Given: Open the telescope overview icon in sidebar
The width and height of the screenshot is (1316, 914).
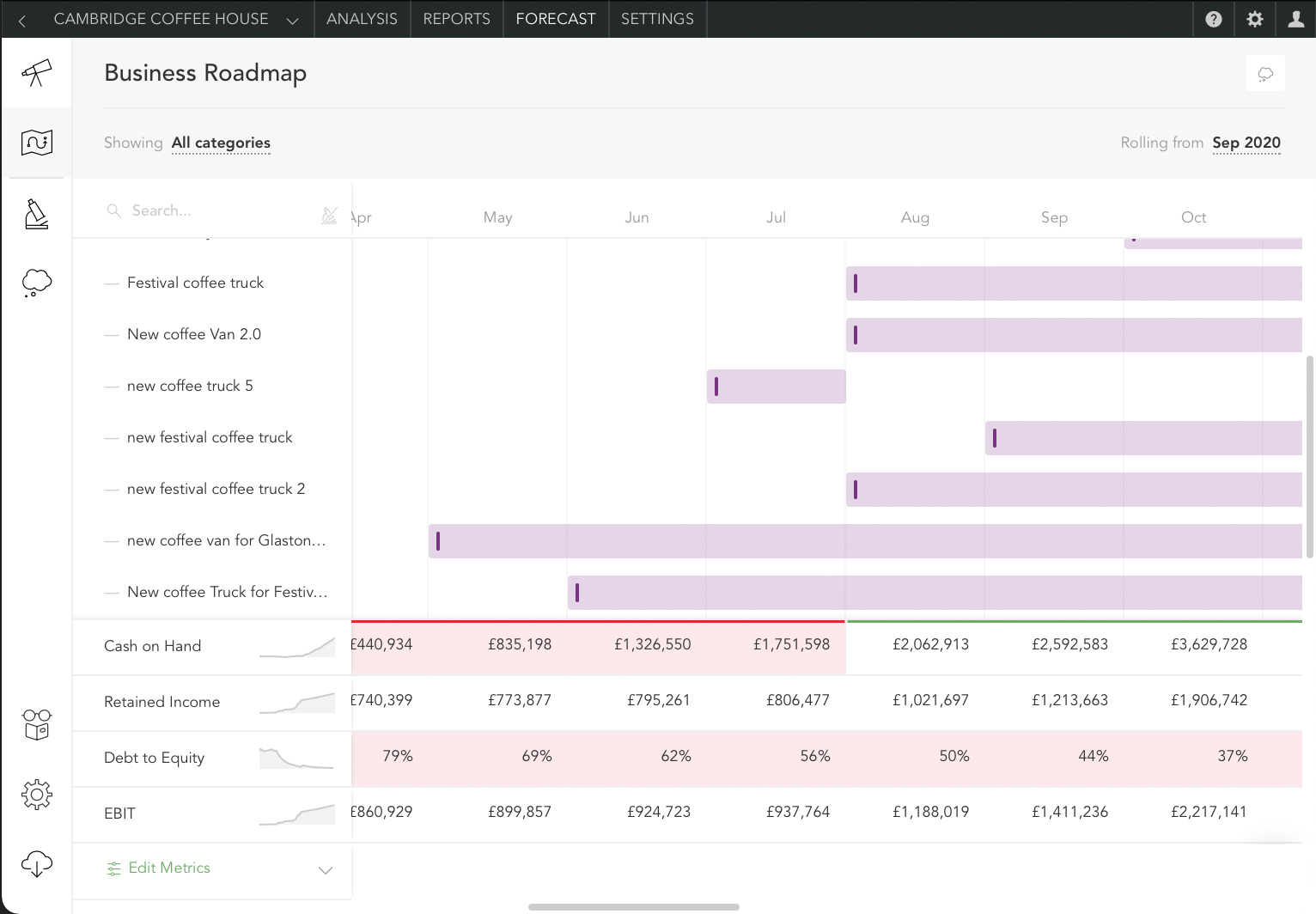Looking at the screenshot, I should 36,73.
